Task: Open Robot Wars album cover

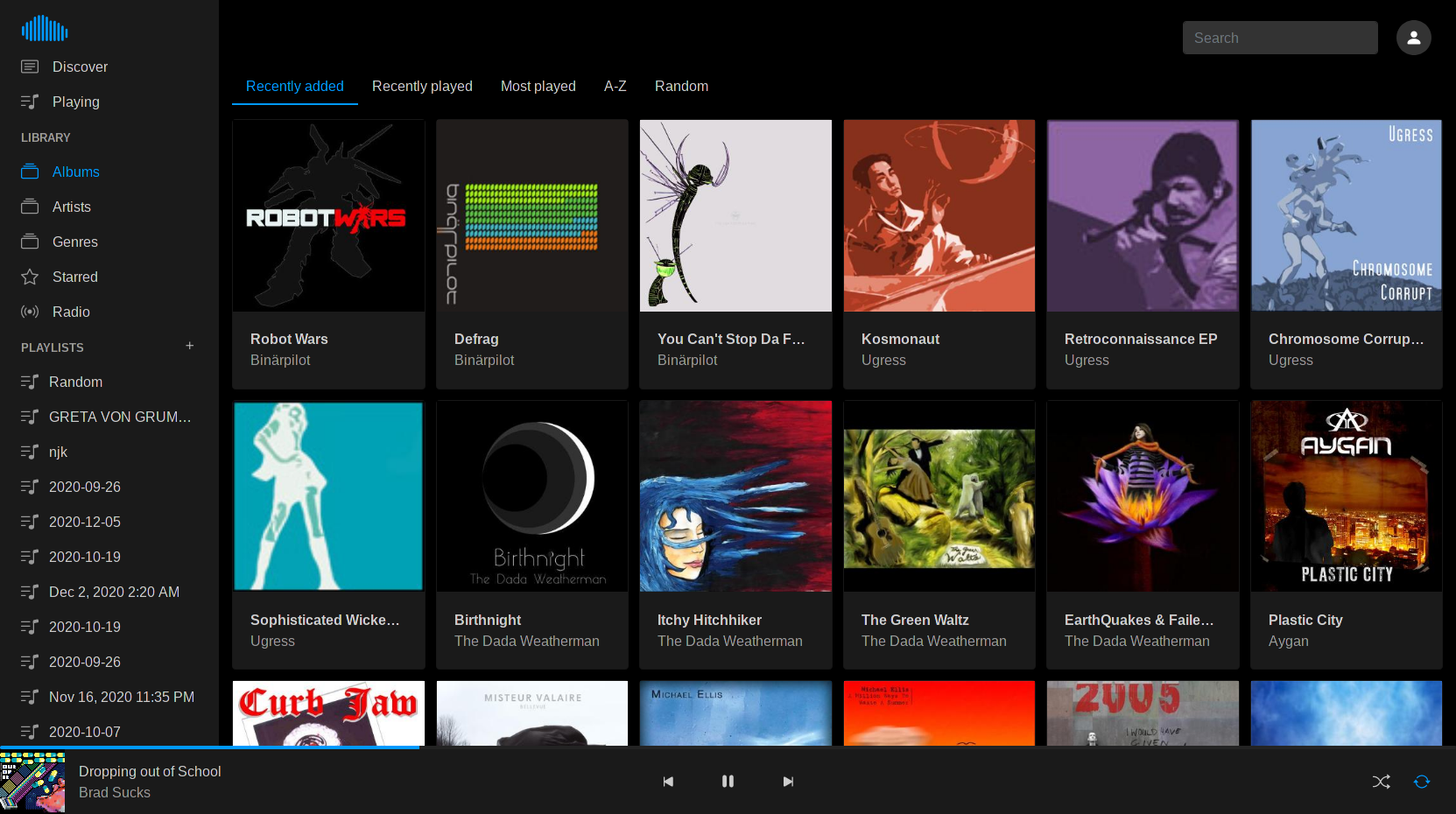Action: [x=328, y=215]
